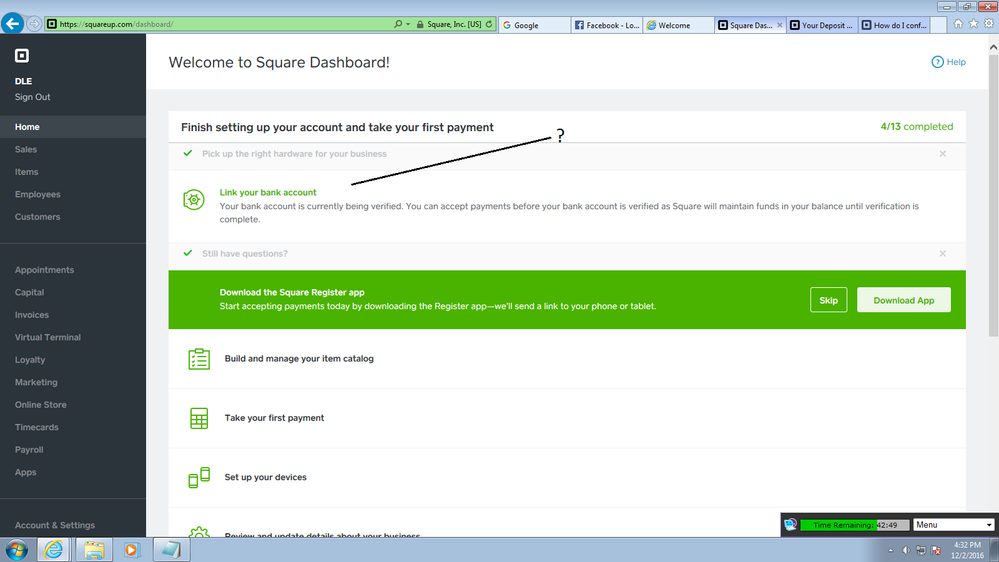Click the security lock icon in address bar
The height and width of the screenshot is (562, 999).
420,24
